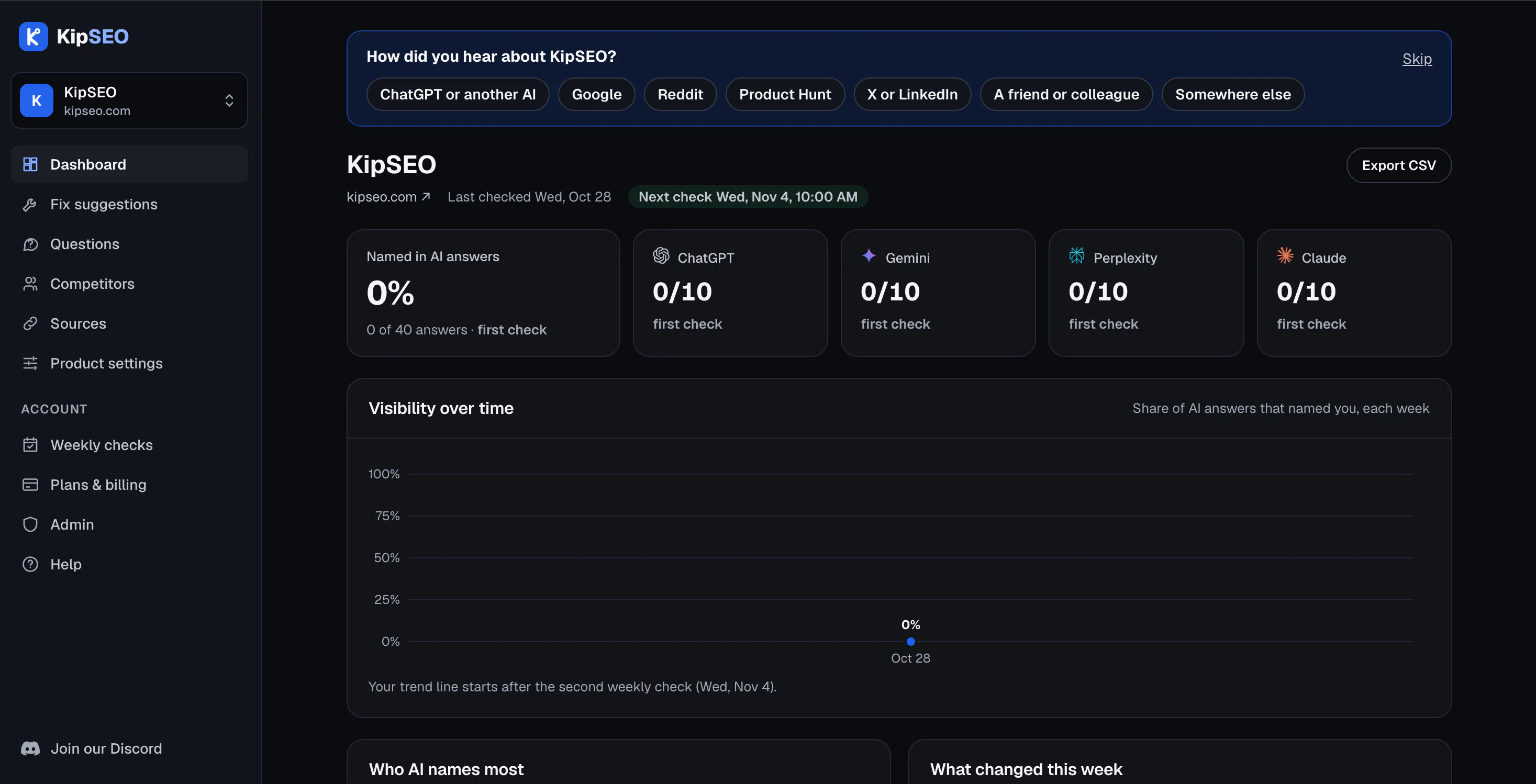Viewport: 1536px width, 784px height.
Task: Click the Weekly checks calendar icon
Action: click(x=30, y=445)
